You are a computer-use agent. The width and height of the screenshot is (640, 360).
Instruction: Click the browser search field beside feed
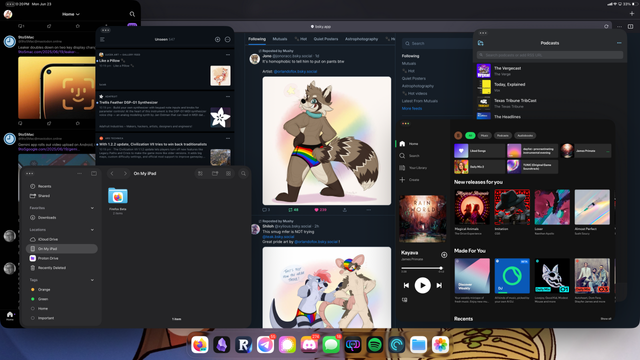click(x=437, y=43)
